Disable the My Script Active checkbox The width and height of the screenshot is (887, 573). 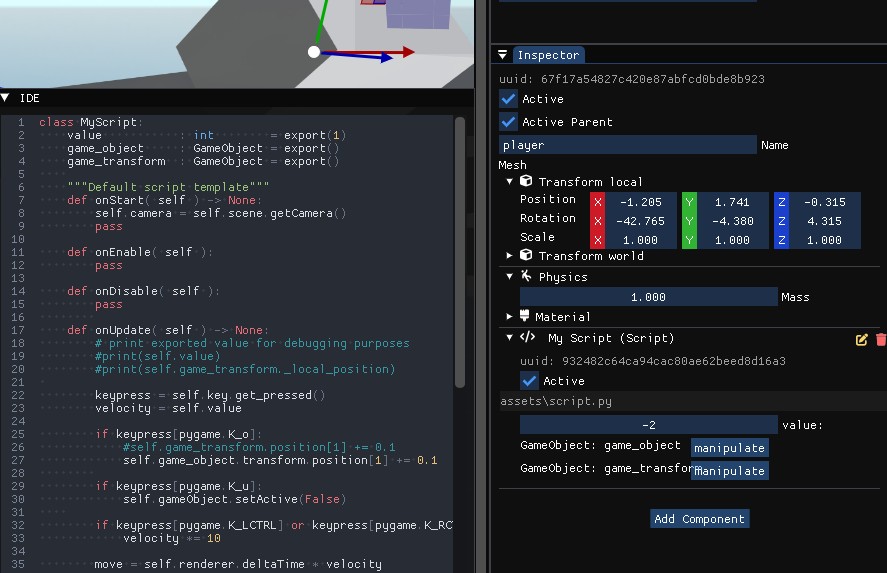coord(529,381)
